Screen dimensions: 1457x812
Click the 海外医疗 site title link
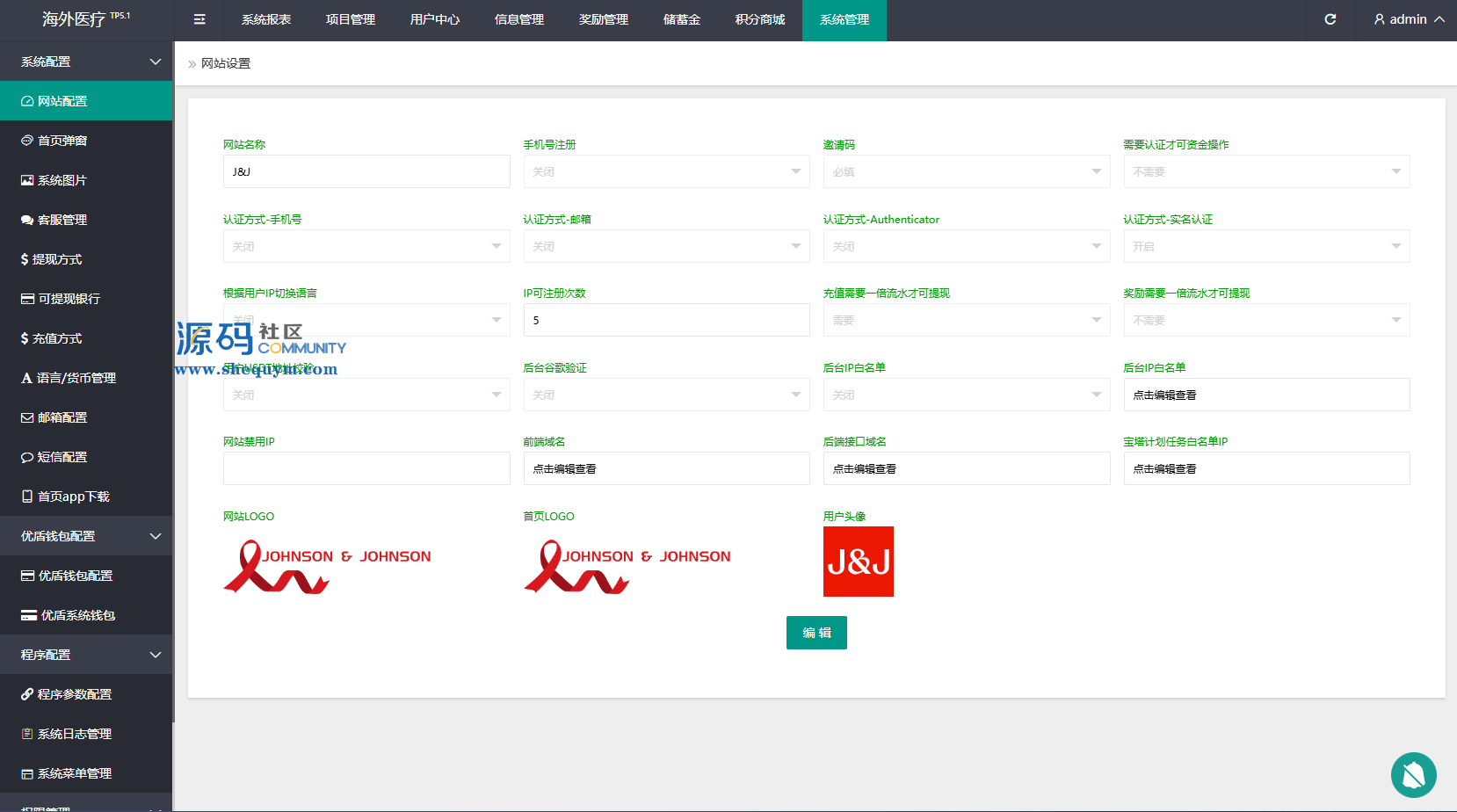tap(86, 19)
